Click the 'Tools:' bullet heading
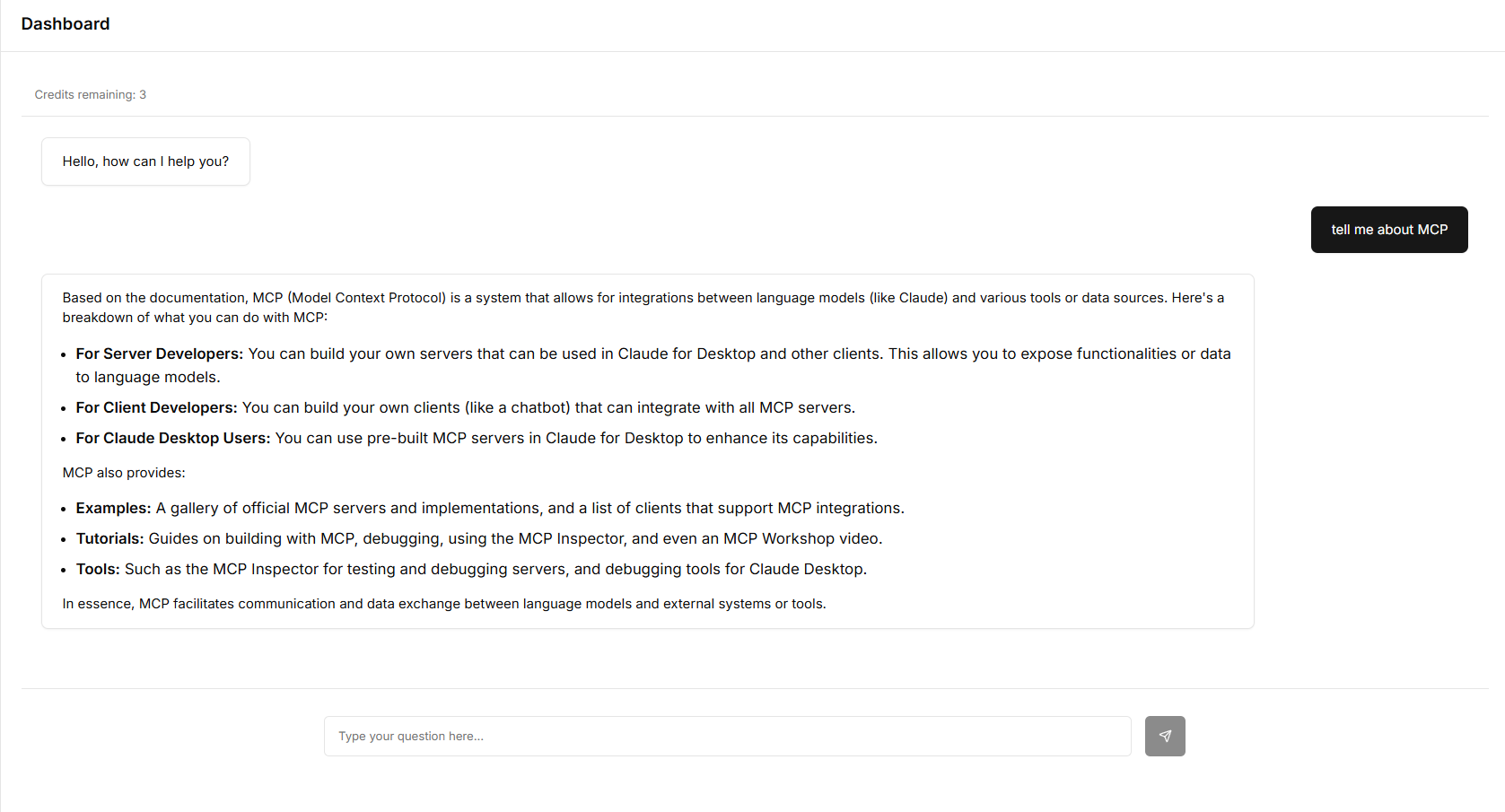 (98, 569)
